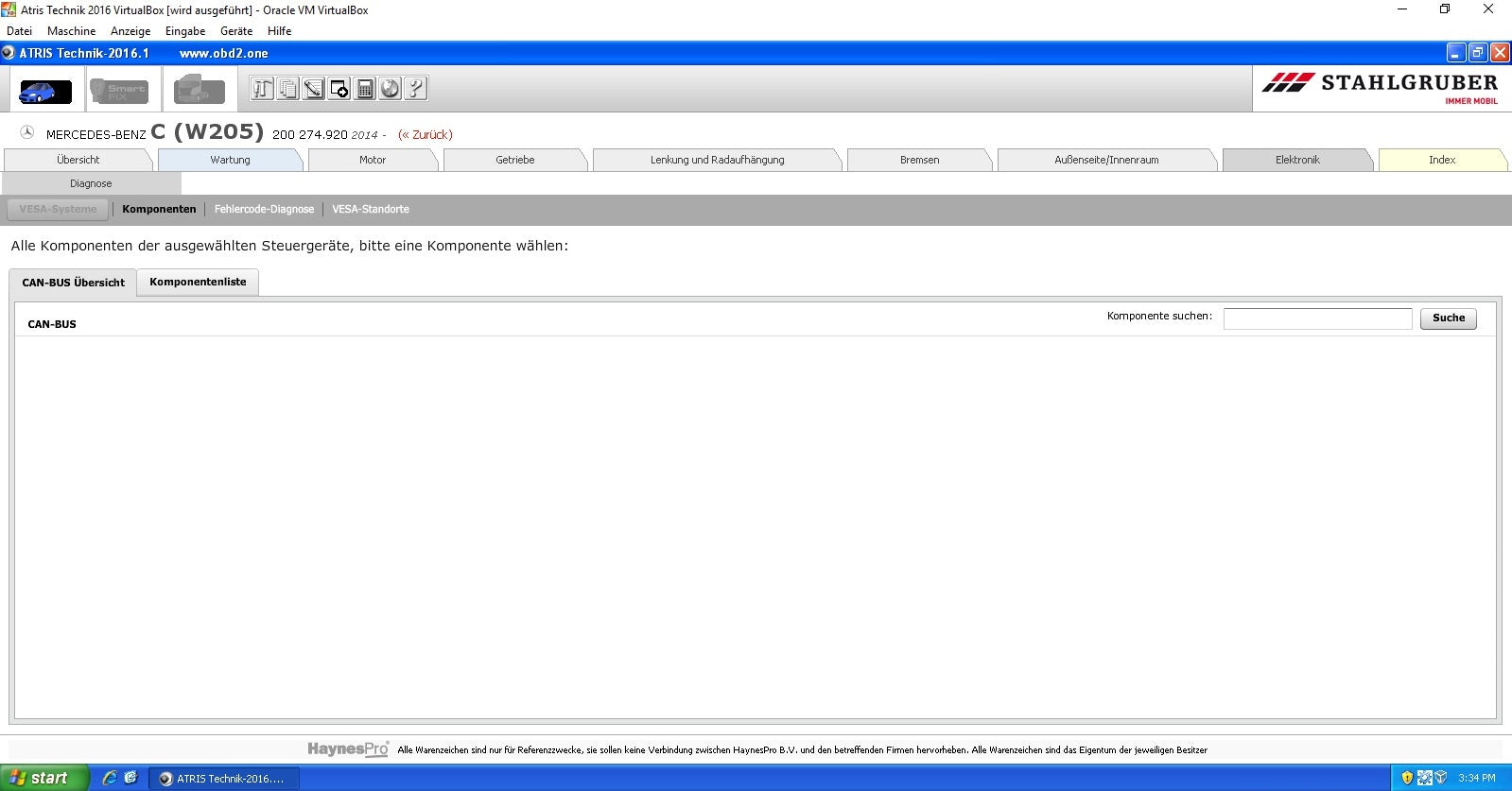The height and width of the screenshot is (791, 1512).
Task: Go to the Bremsen tab
Action: [x=919, y=160]
